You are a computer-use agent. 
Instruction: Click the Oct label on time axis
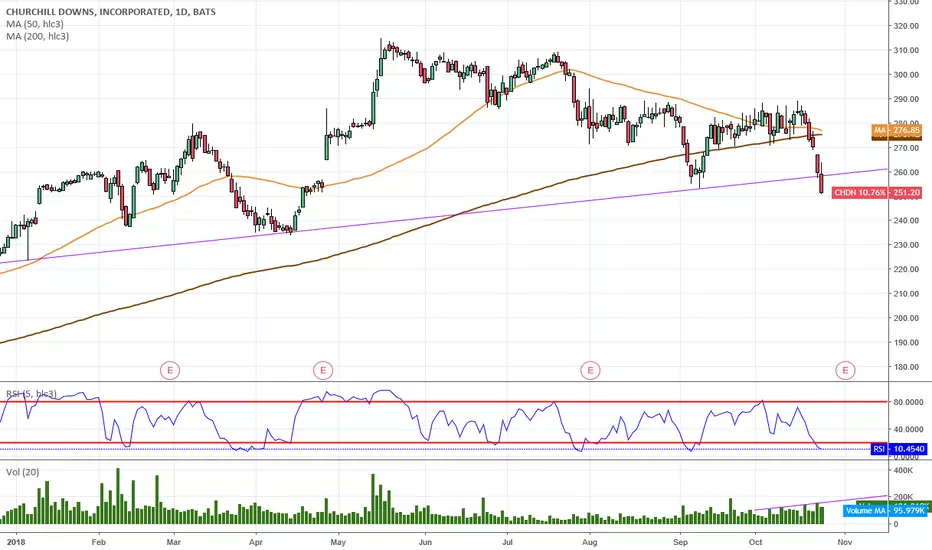pyautogui.click(x=755, y=542)
